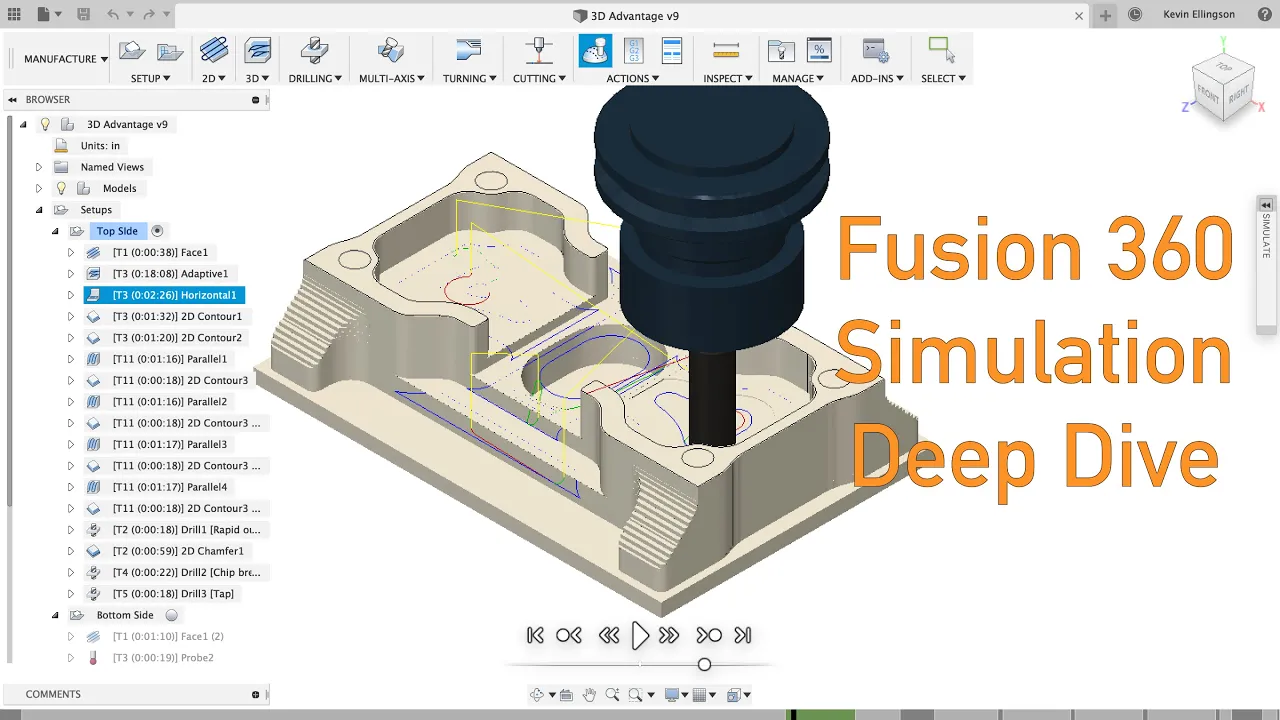The height and width of the screenshot is (720, 1280).
Task: Select the Horizontal1 operation row
Action: point(164,295)
